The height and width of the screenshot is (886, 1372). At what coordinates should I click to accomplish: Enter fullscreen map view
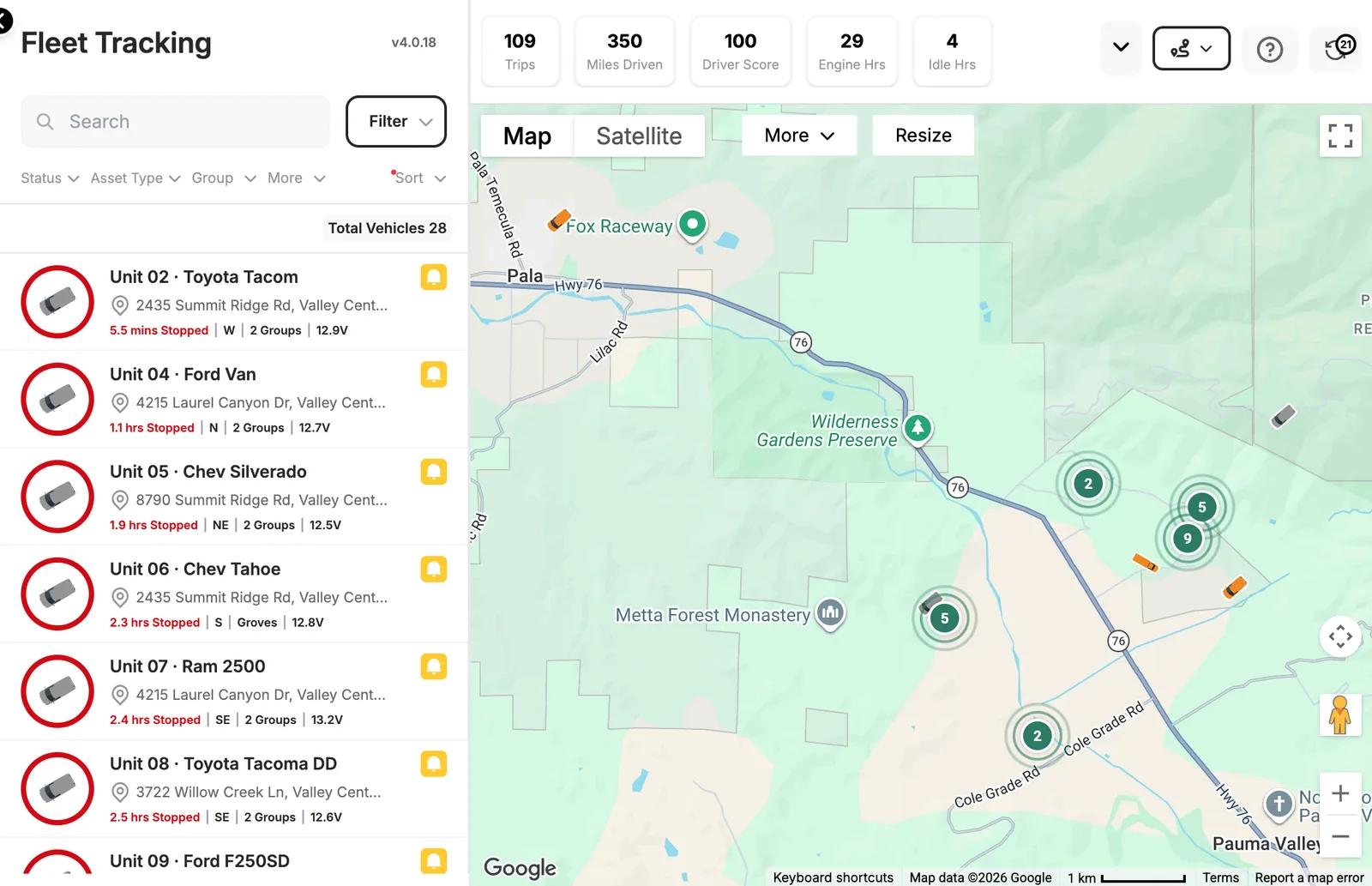(x=1340, y=136)
